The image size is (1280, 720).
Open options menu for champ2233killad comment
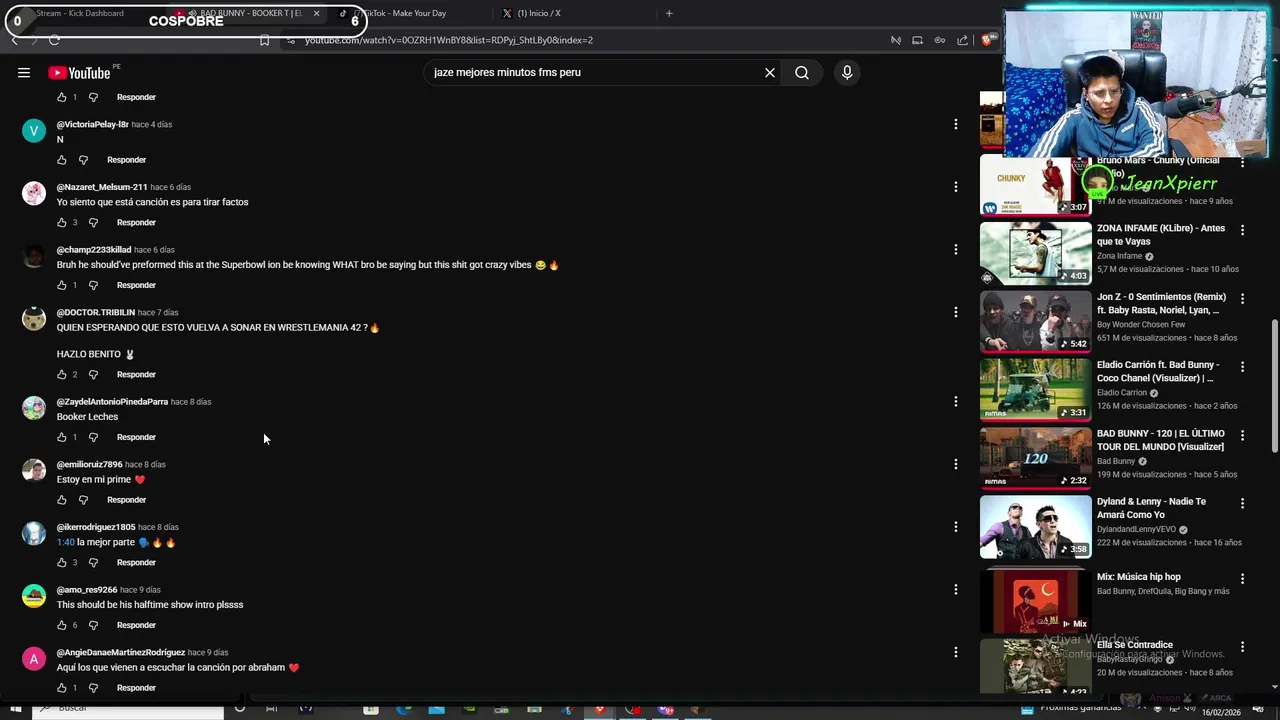pos(955,249)
